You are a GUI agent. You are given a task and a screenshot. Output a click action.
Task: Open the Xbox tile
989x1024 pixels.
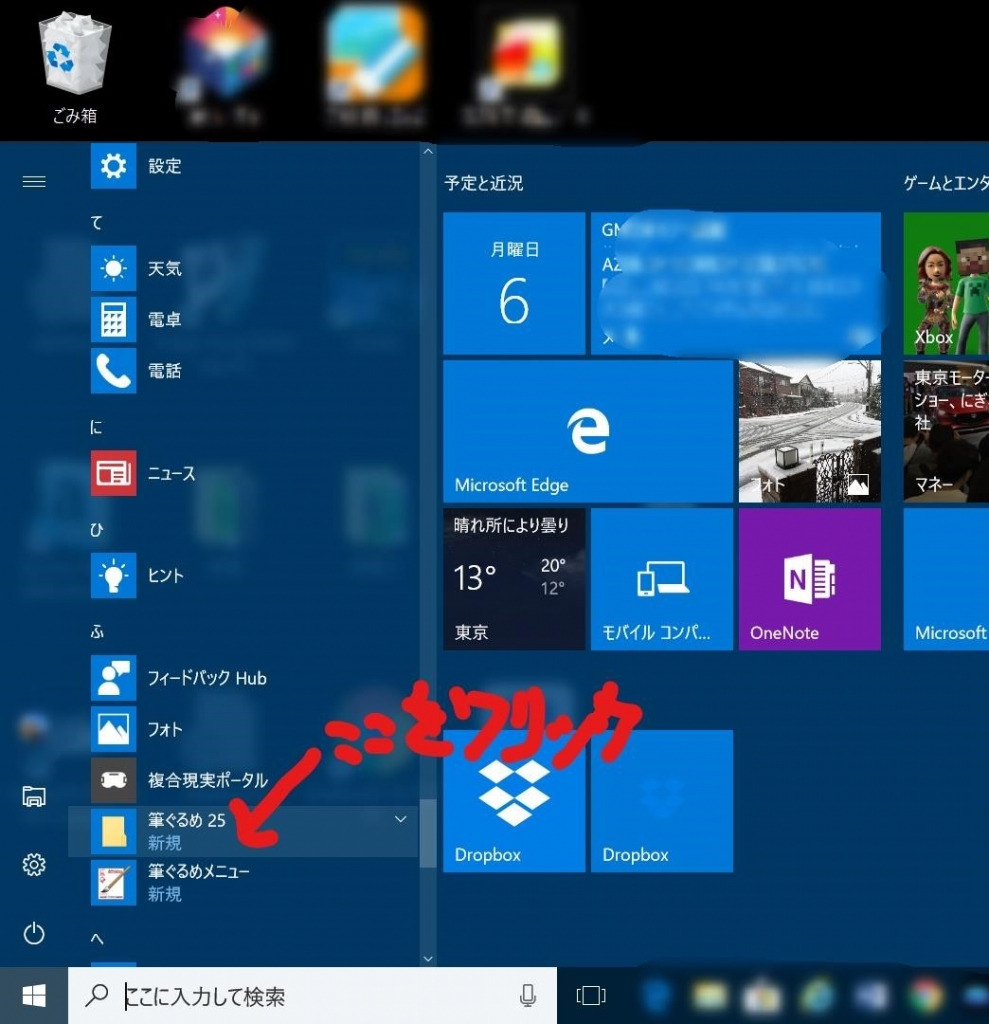coord(946,283)
